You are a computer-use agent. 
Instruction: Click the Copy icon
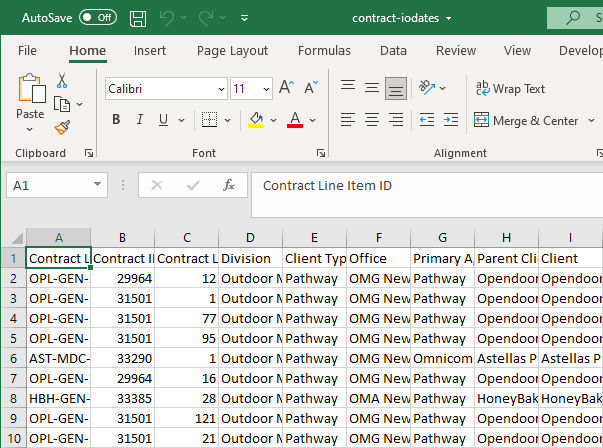tap(62, 104)
